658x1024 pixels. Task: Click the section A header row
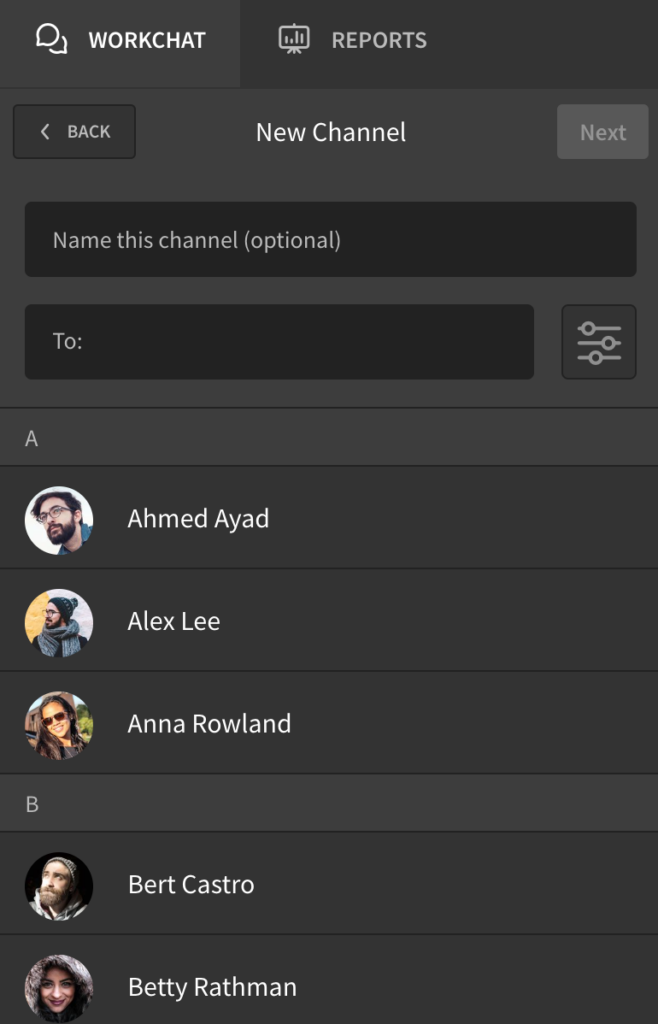(329, 437)
